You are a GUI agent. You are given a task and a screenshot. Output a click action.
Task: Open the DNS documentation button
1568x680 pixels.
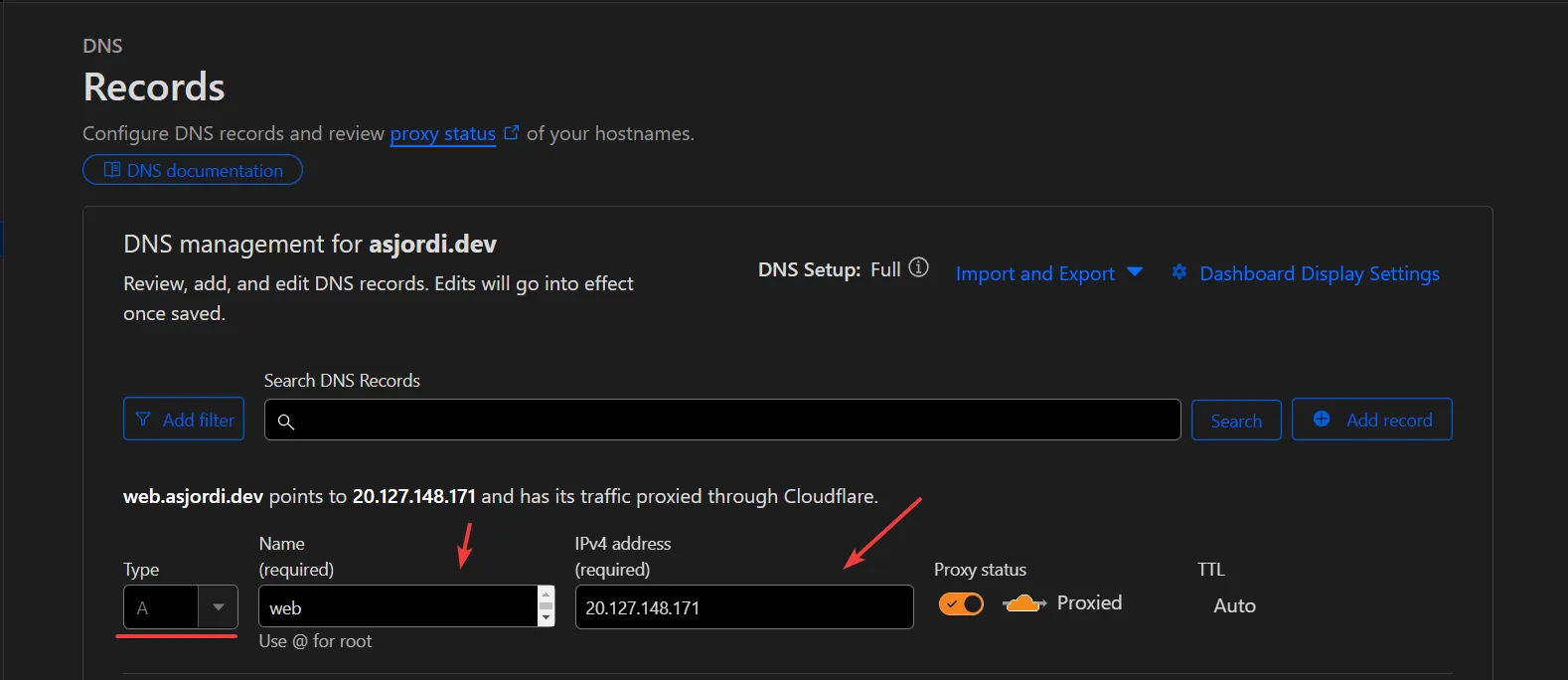[x=193, y=170]
